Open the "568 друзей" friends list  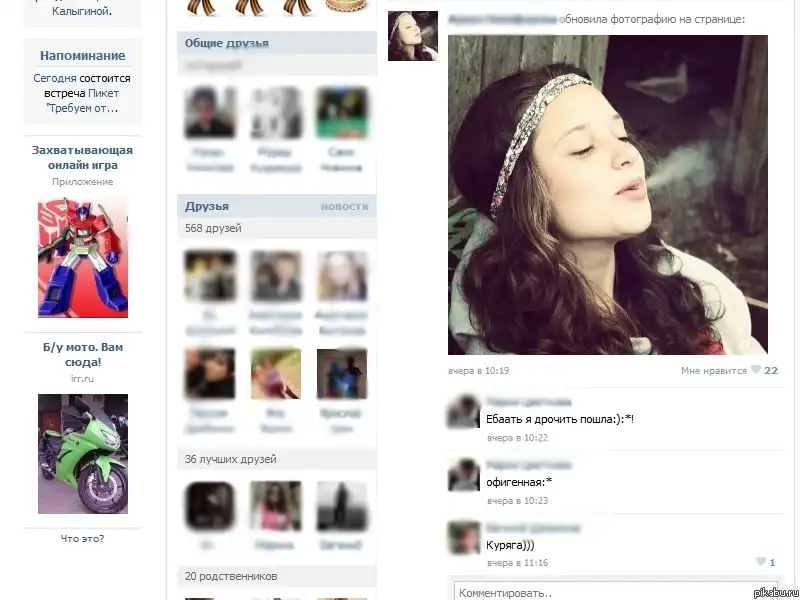point(213,228)
